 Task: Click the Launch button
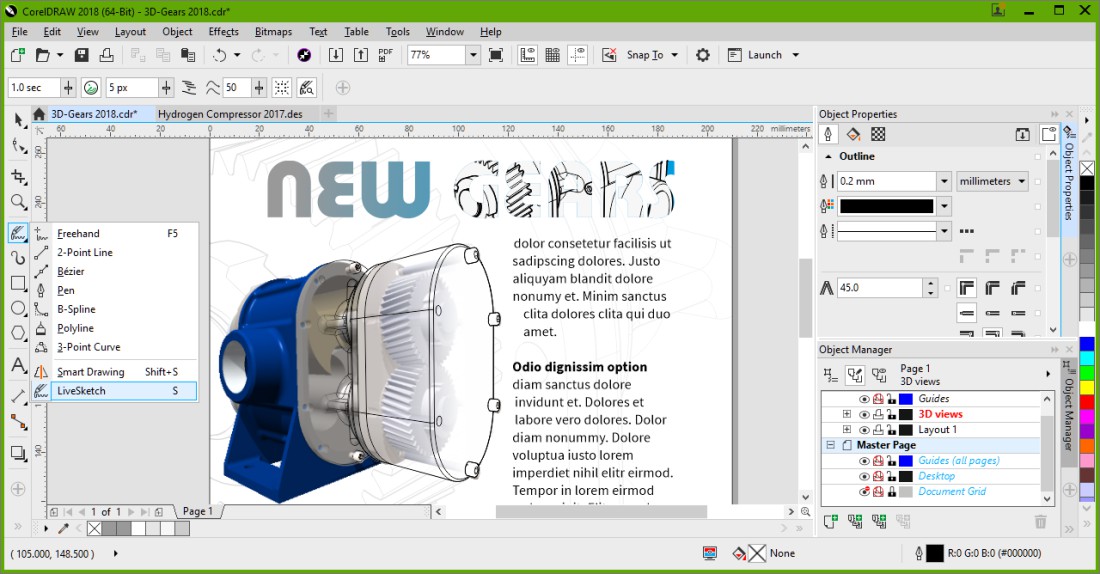pyautogui.click(x=764, y=55)
